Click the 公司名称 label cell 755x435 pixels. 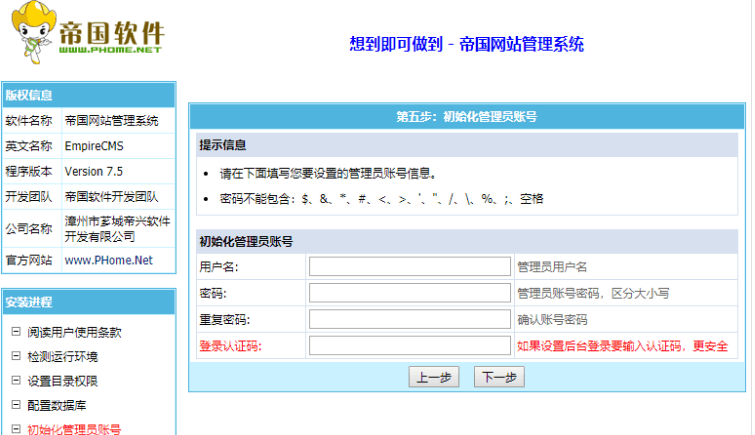tap(32, 228)
